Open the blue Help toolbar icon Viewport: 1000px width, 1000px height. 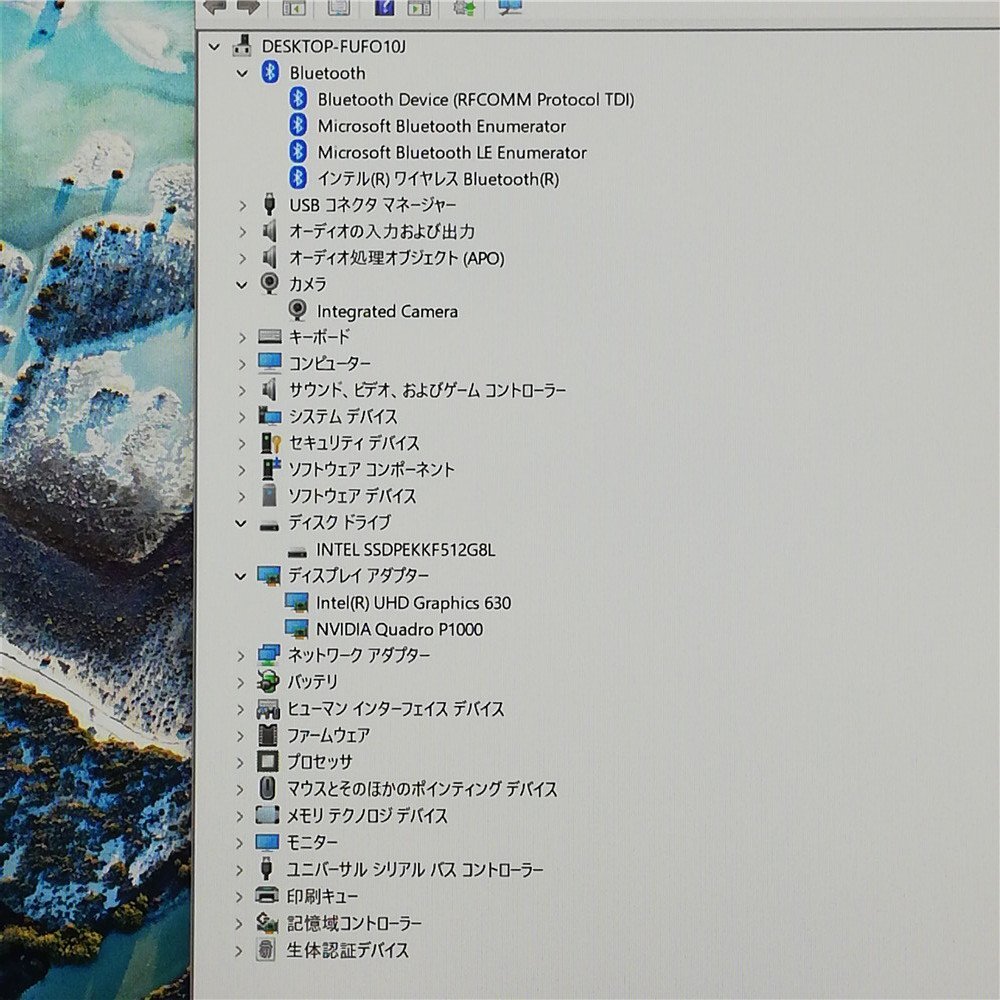click(x=384, y=6)
